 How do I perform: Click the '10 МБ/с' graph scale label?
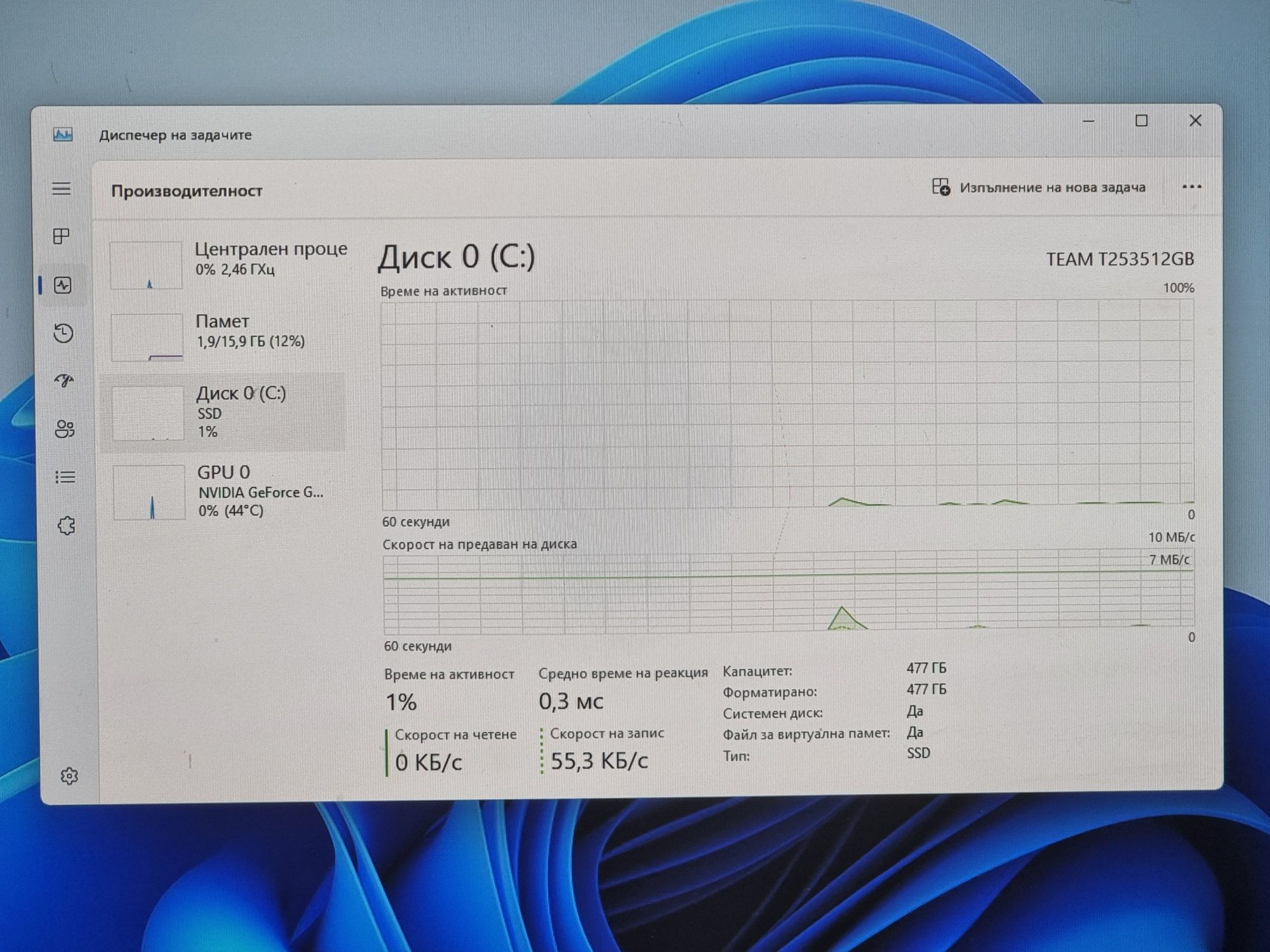coord(1172,538)
